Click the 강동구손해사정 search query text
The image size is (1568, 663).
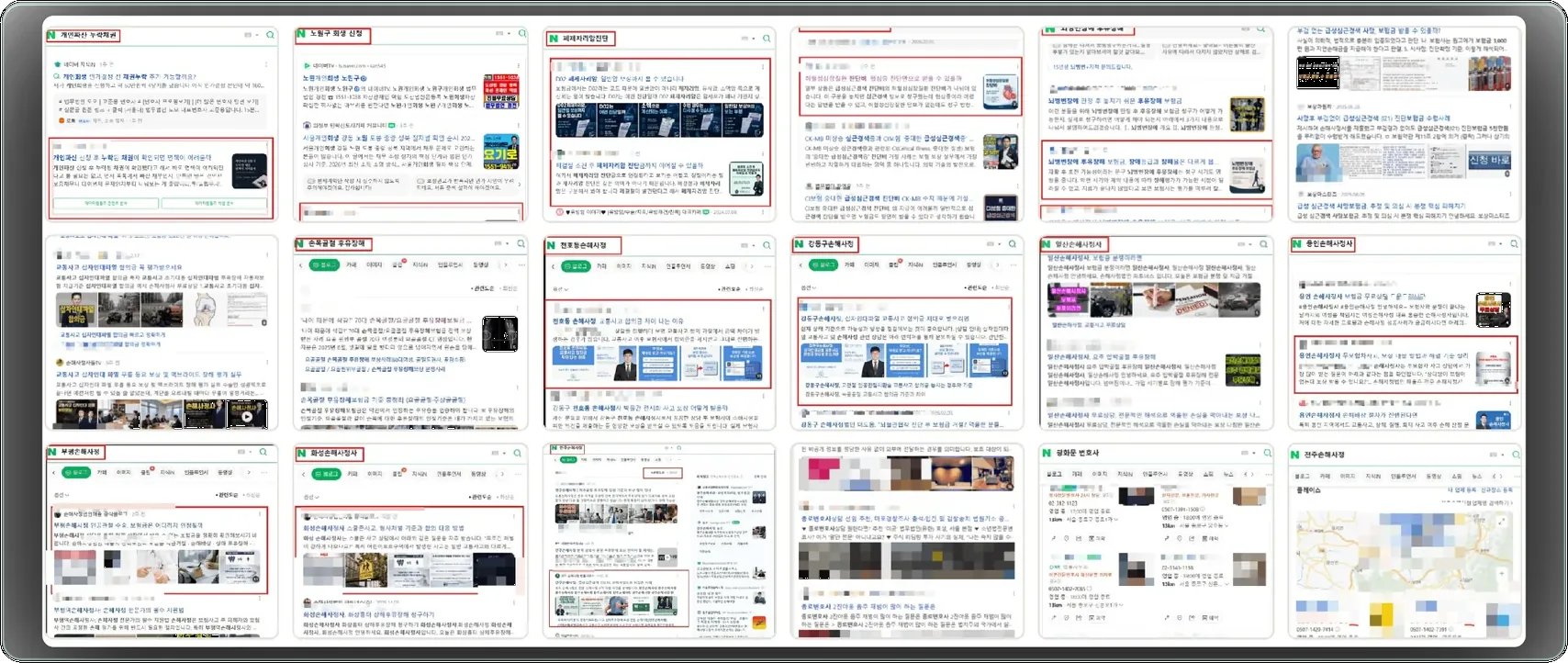tap(832, 244)
